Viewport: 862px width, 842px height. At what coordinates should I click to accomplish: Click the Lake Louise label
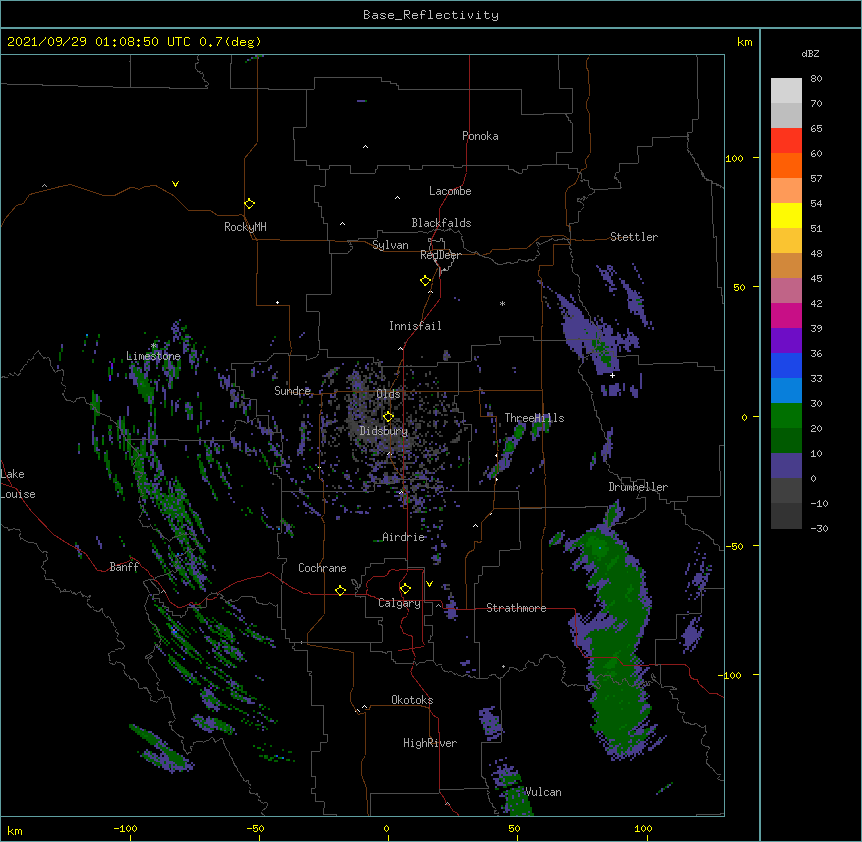(x=18, y=484)
